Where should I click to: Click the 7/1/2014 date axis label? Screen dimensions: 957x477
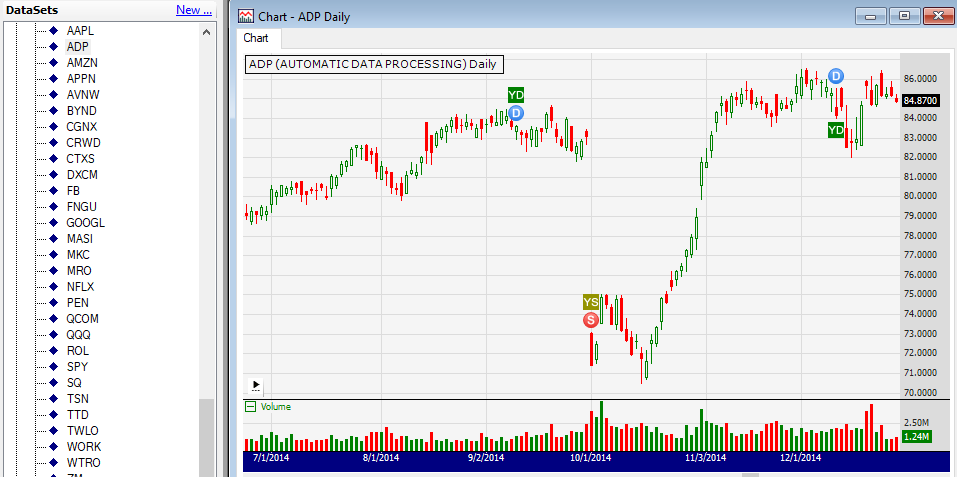tap(269, 457)
